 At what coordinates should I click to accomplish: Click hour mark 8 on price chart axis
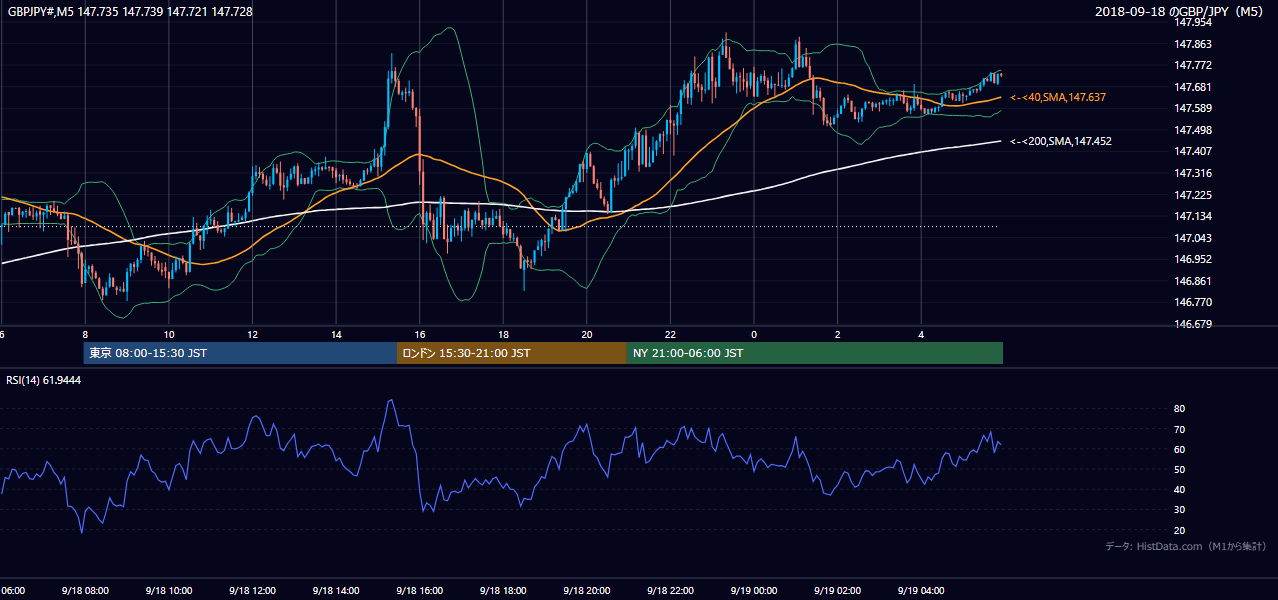[85, 335]
